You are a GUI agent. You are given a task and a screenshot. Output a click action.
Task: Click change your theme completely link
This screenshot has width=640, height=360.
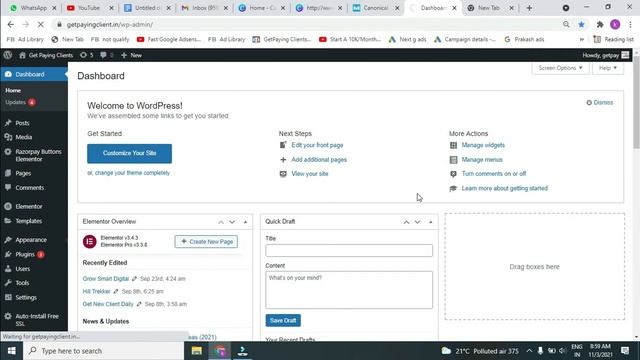click(x=132, y=173)
